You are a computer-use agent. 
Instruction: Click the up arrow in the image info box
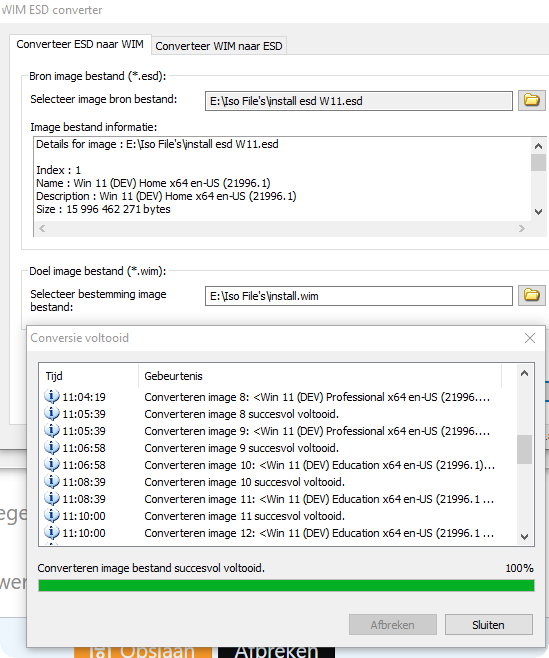click(x=538, y=146)
